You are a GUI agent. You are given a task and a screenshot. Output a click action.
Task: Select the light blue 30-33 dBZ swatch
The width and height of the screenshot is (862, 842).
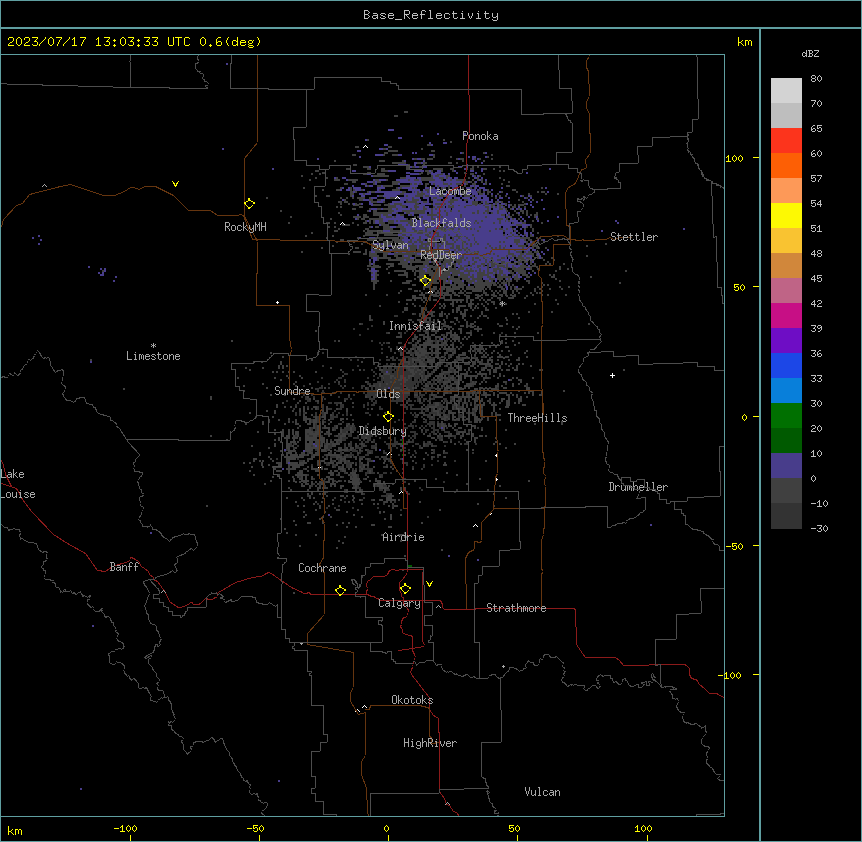(786, 391)
